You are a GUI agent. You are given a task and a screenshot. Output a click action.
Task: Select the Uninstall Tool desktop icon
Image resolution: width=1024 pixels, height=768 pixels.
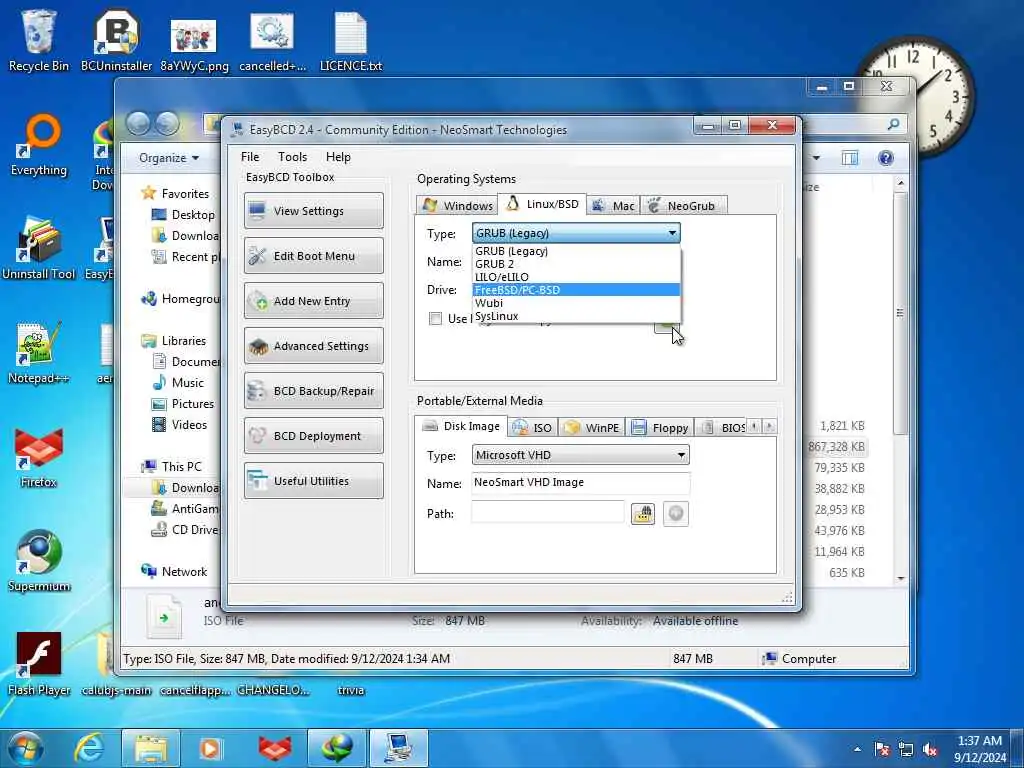point(39,249)
